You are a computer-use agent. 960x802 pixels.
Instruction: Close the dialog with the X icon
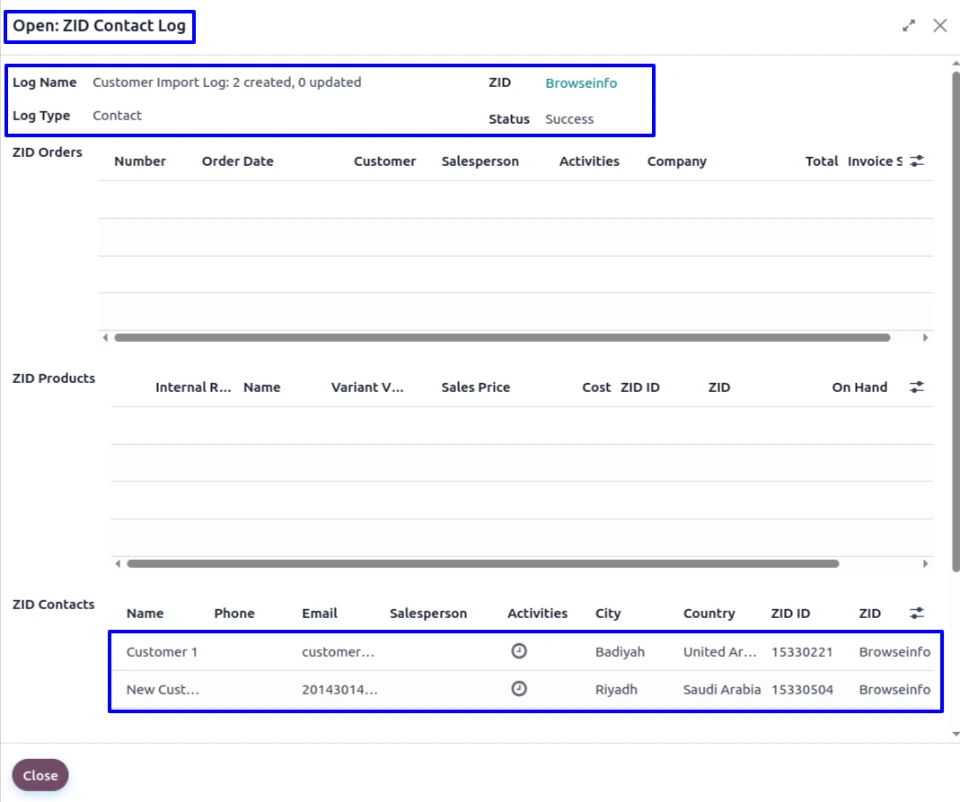tap(940, 26)
